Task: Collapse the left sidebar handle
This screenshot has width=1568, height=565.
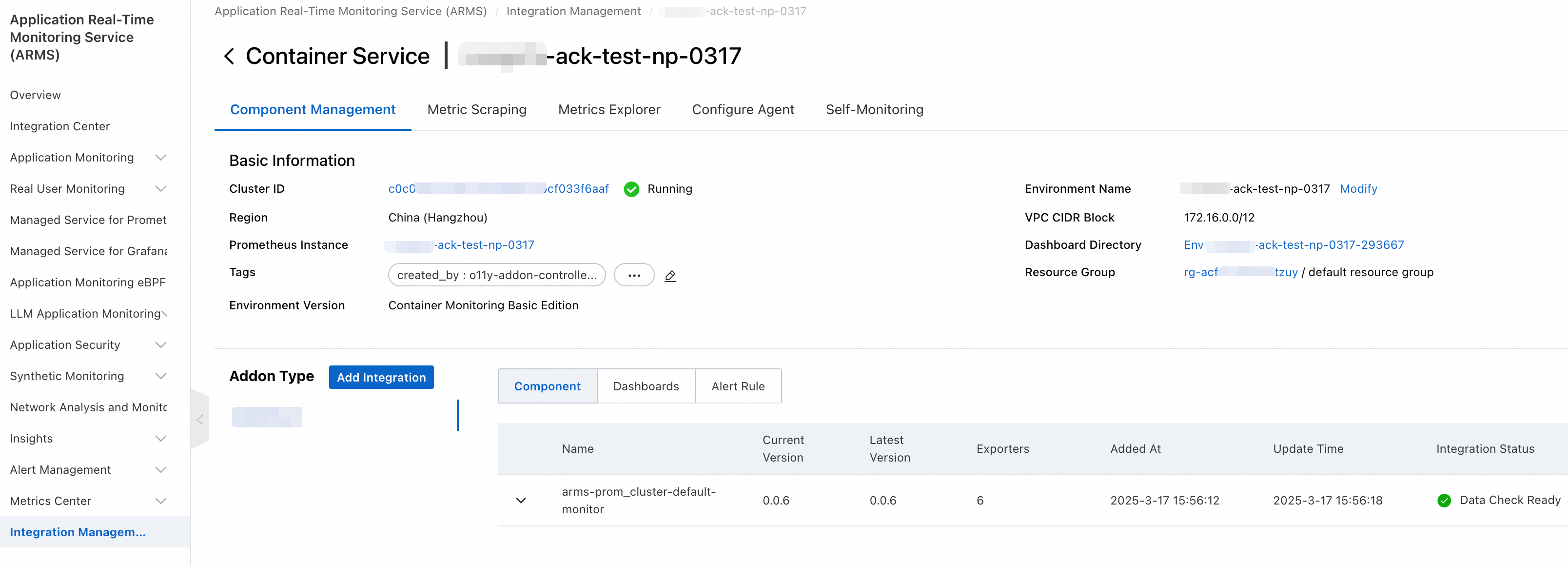Action: click(199, 420)
